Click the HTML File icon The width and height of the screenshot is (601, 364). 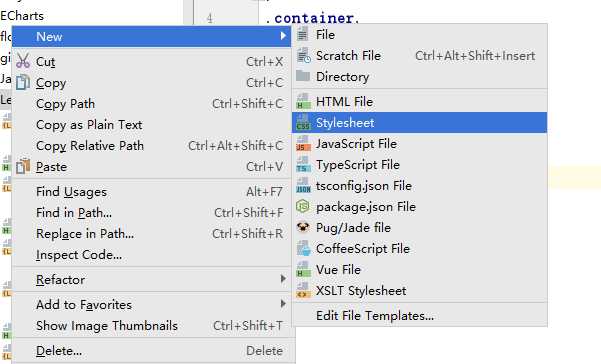303,102
